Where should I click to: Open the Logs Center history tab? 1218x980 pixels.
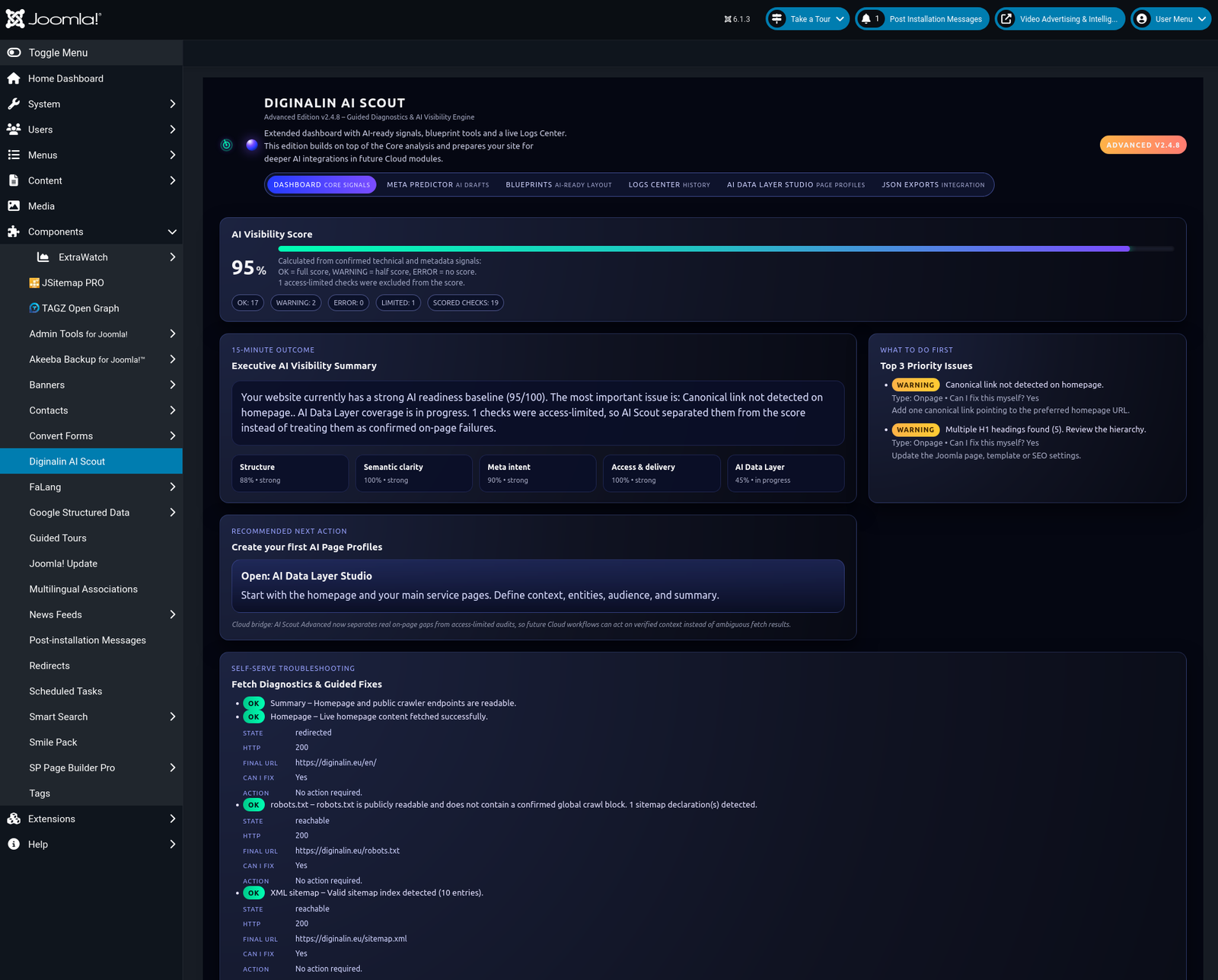669,184
